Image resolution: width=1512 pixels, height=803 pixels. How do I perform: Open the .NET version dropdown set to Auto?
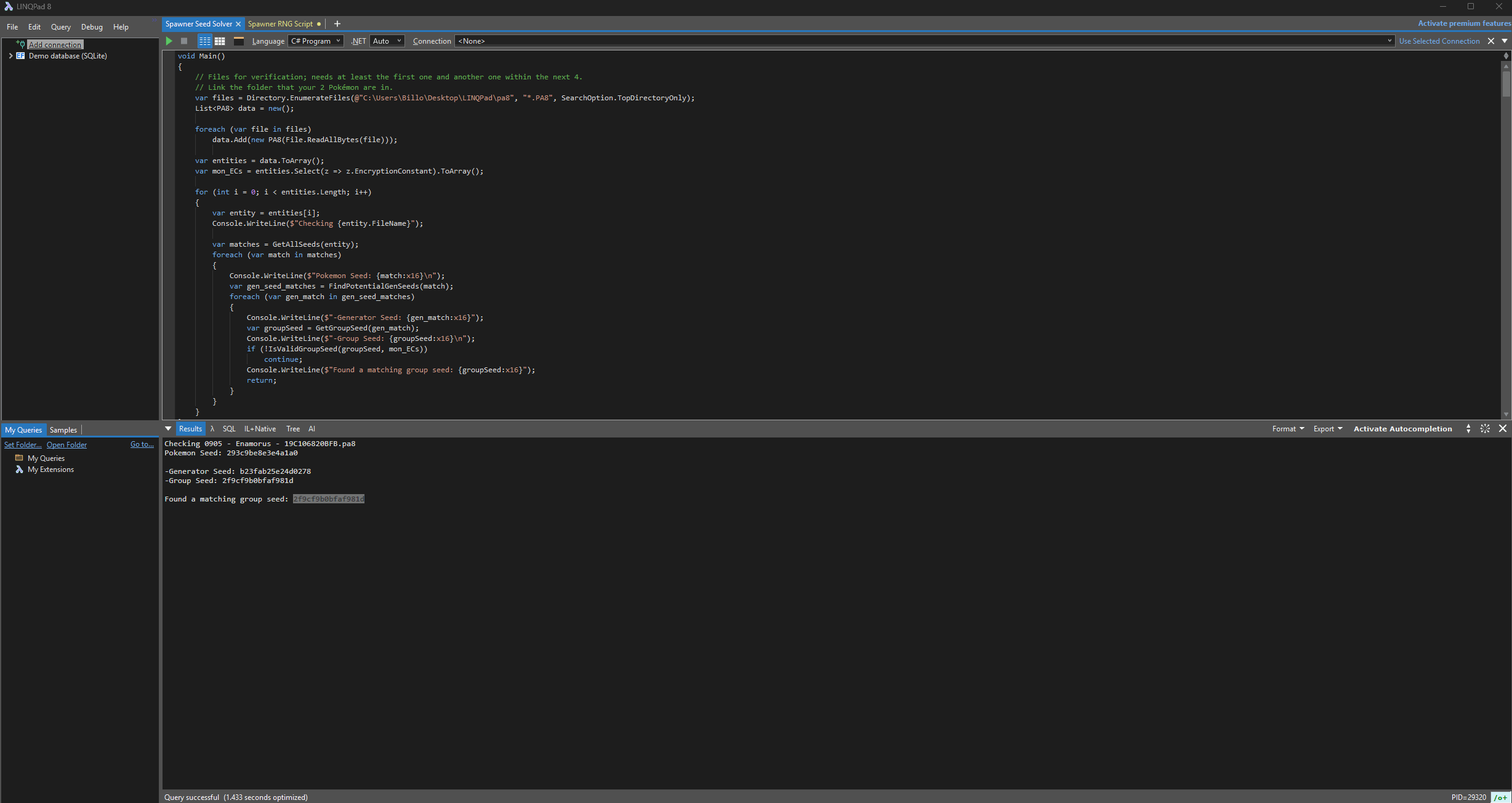pyautogui.click(x=387, y=41)
